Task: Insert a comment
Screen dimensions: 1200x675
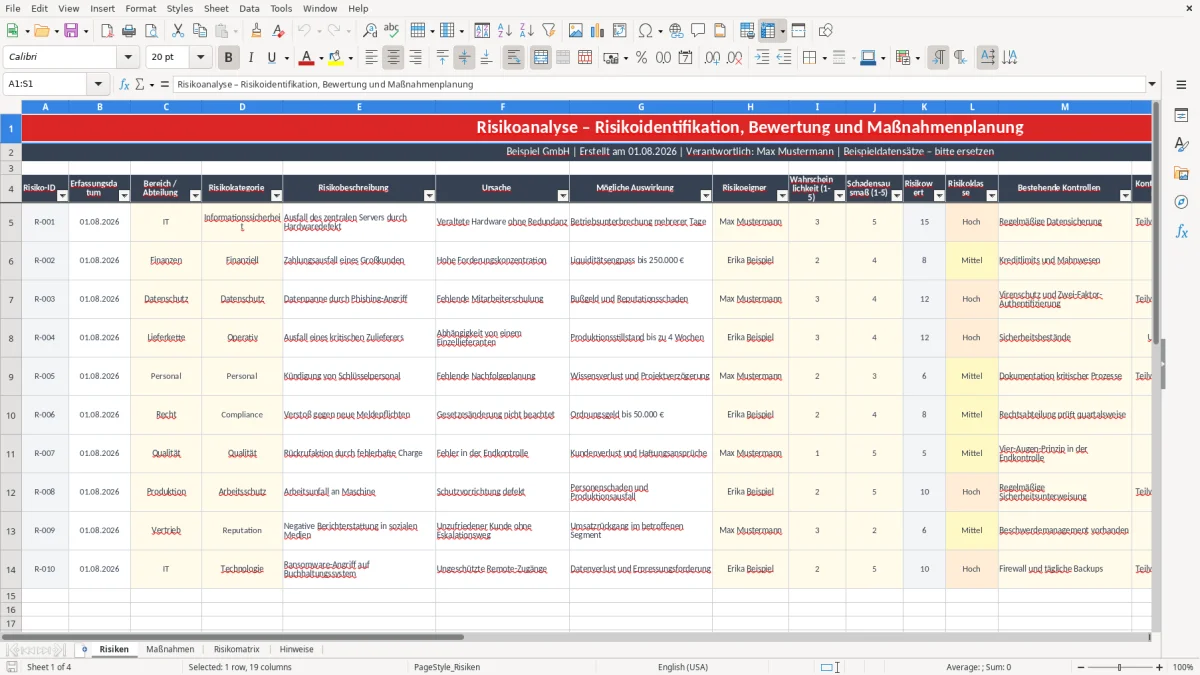Action: point(698,31)
